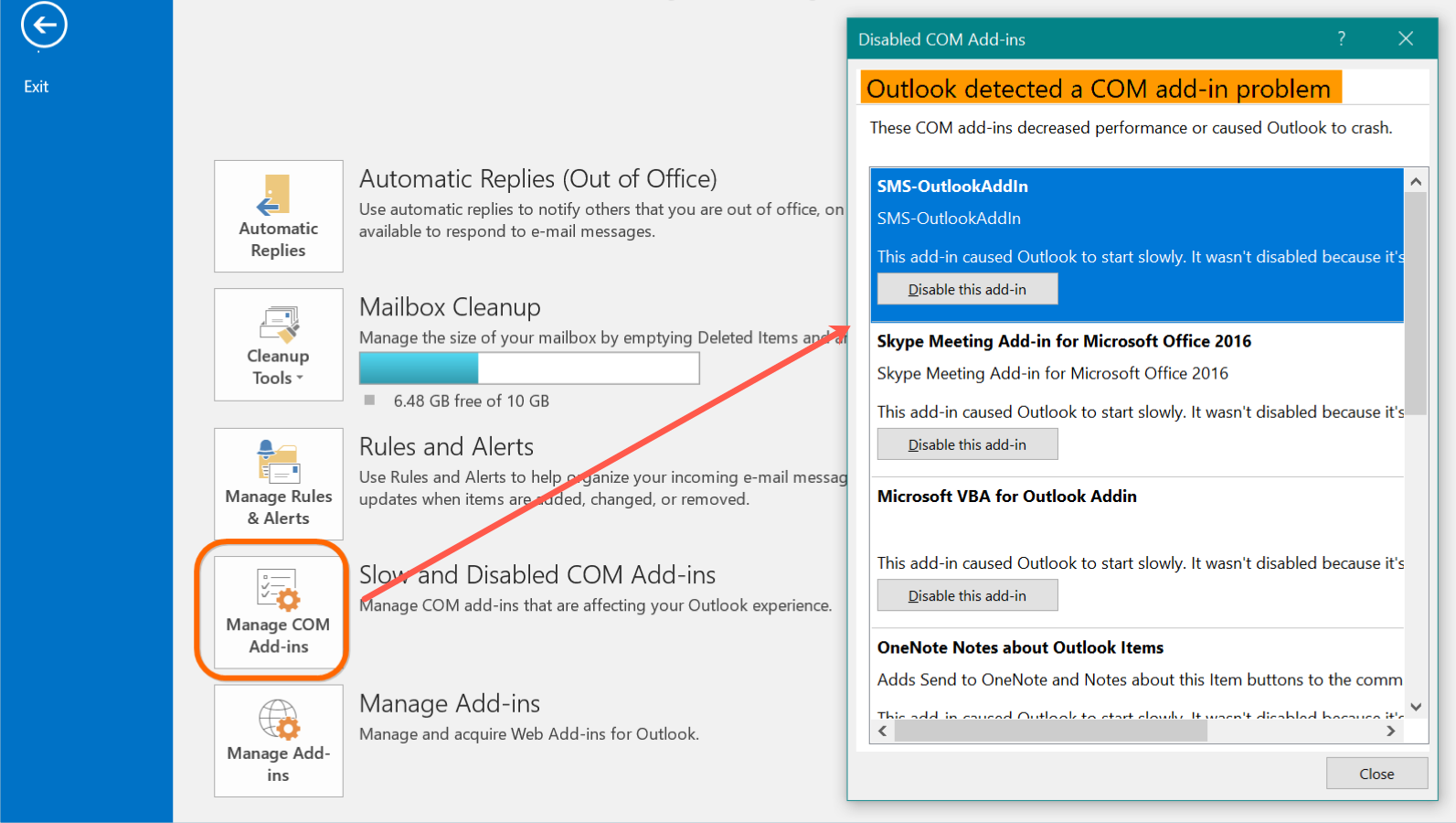The image size is (1456, 823).
Task: Disable the SMS-OutlookAddIn add-in
Action: (x=967, y=290)
